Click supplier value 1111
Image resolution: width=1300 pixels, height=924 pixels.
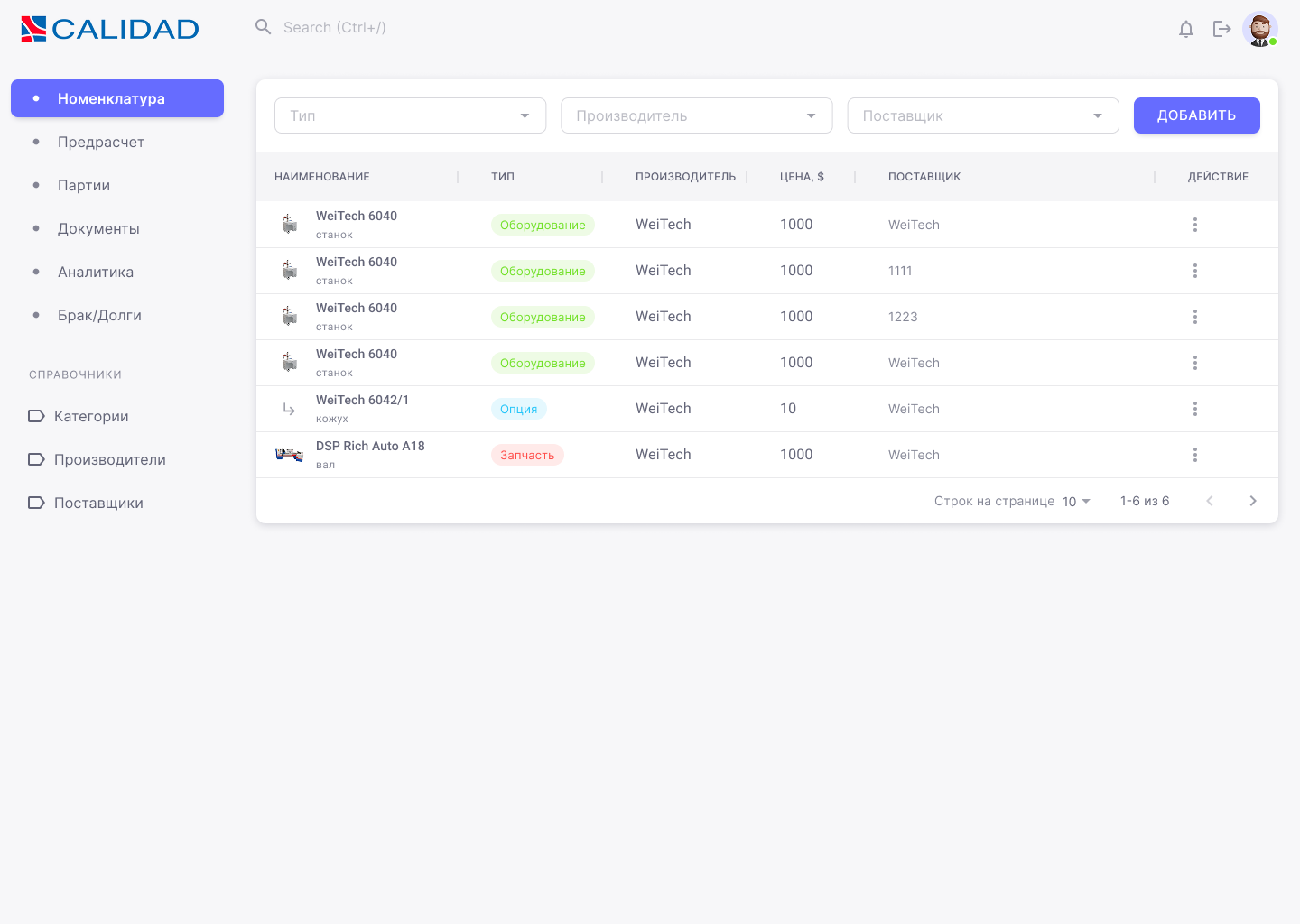[900, 271]
